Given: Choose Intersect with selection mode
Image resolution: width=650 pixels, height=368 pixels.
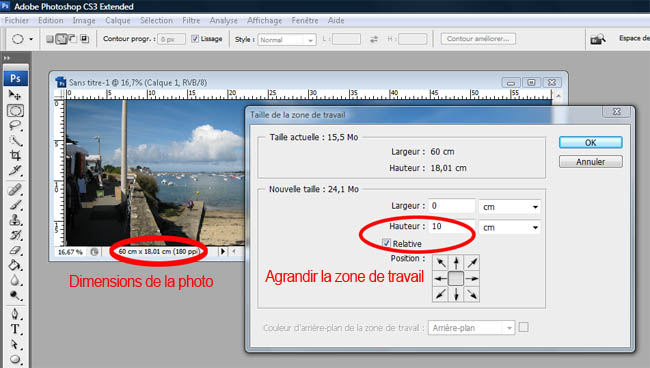Looking at the screenshot, I should [x=85, y=39].
